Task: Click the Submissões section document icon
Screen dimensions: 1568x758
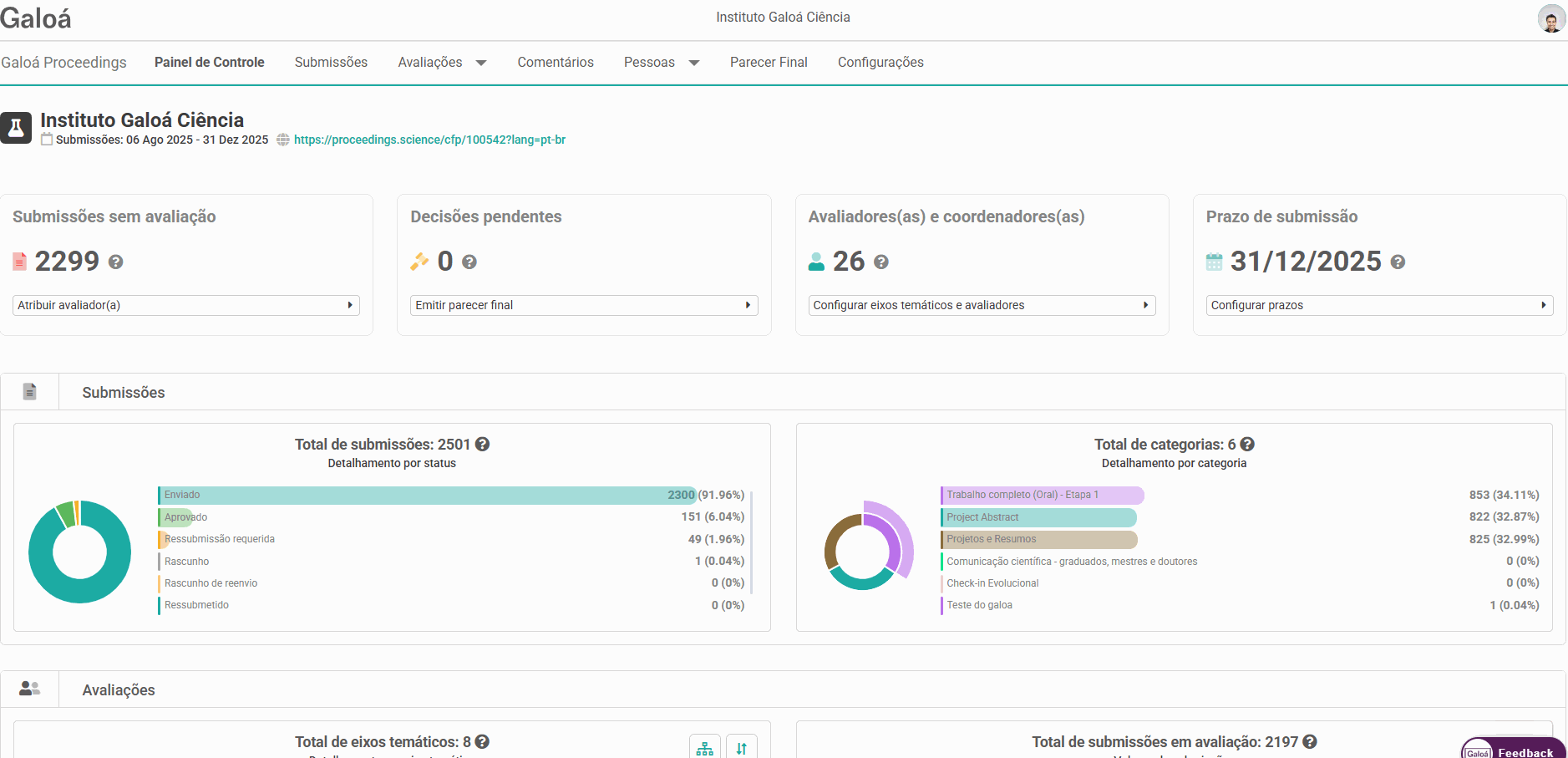Action: [30, 392]
